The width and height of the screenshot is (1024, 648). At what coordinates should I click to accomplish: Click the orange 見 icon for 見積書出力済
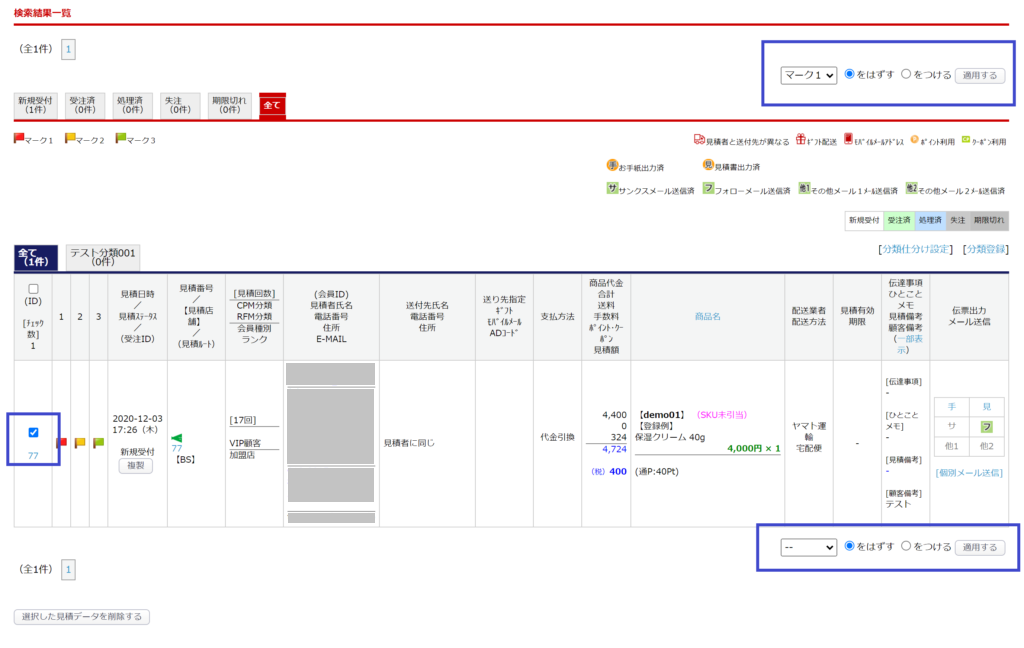tap(708, 165)
